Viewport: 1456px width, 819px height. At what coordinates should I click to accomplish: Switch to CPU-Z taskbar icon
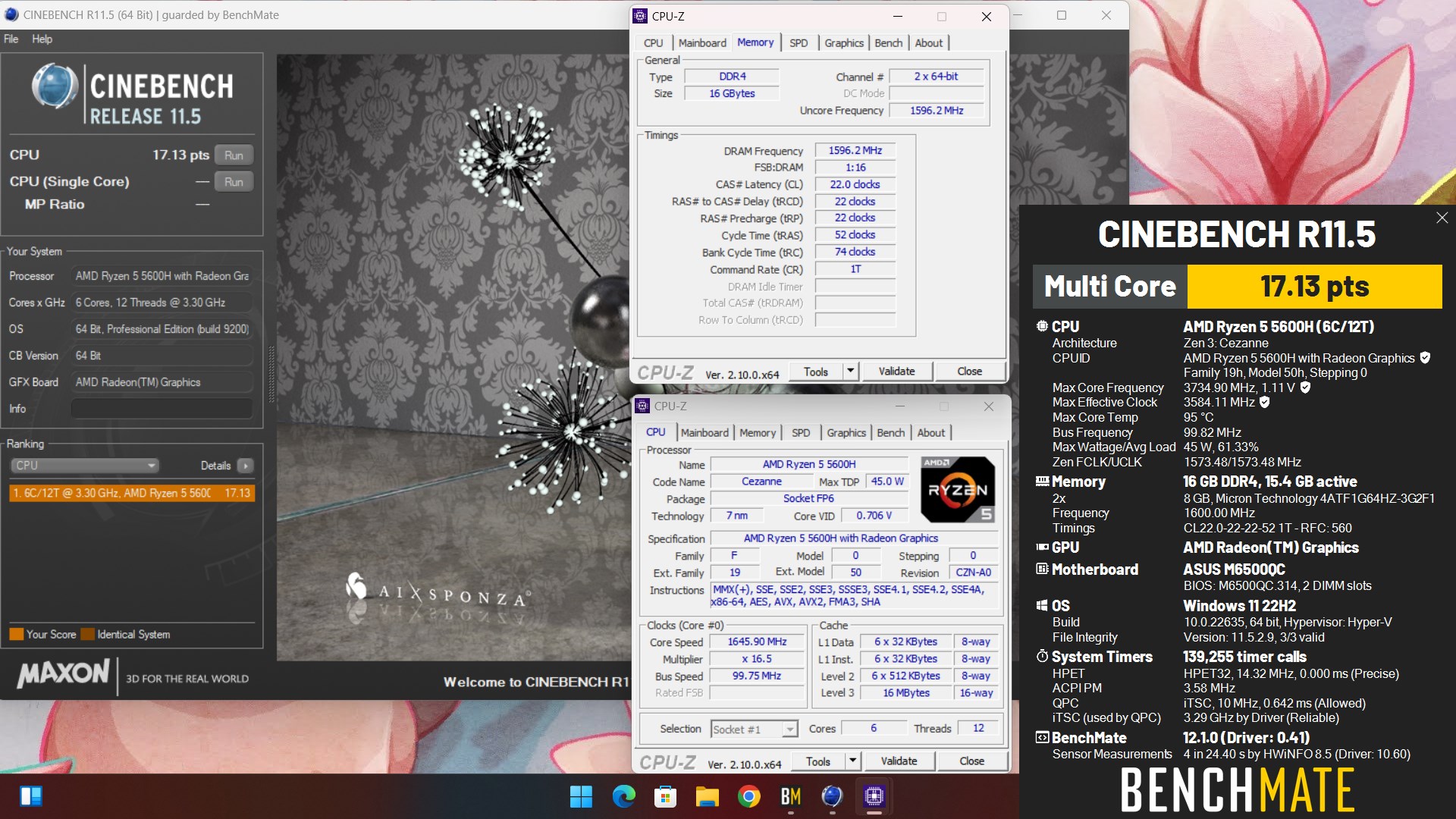coord(874,796)
